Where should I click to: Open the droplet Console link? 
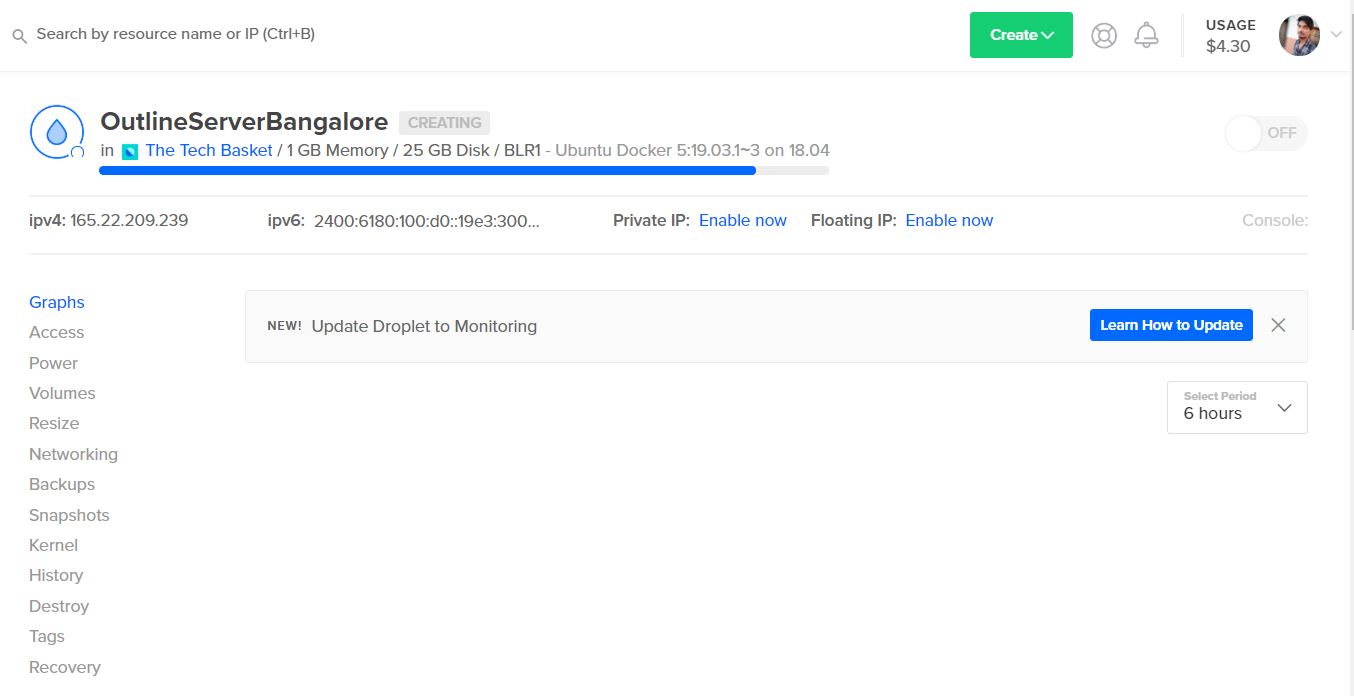tap(1275, 220)
